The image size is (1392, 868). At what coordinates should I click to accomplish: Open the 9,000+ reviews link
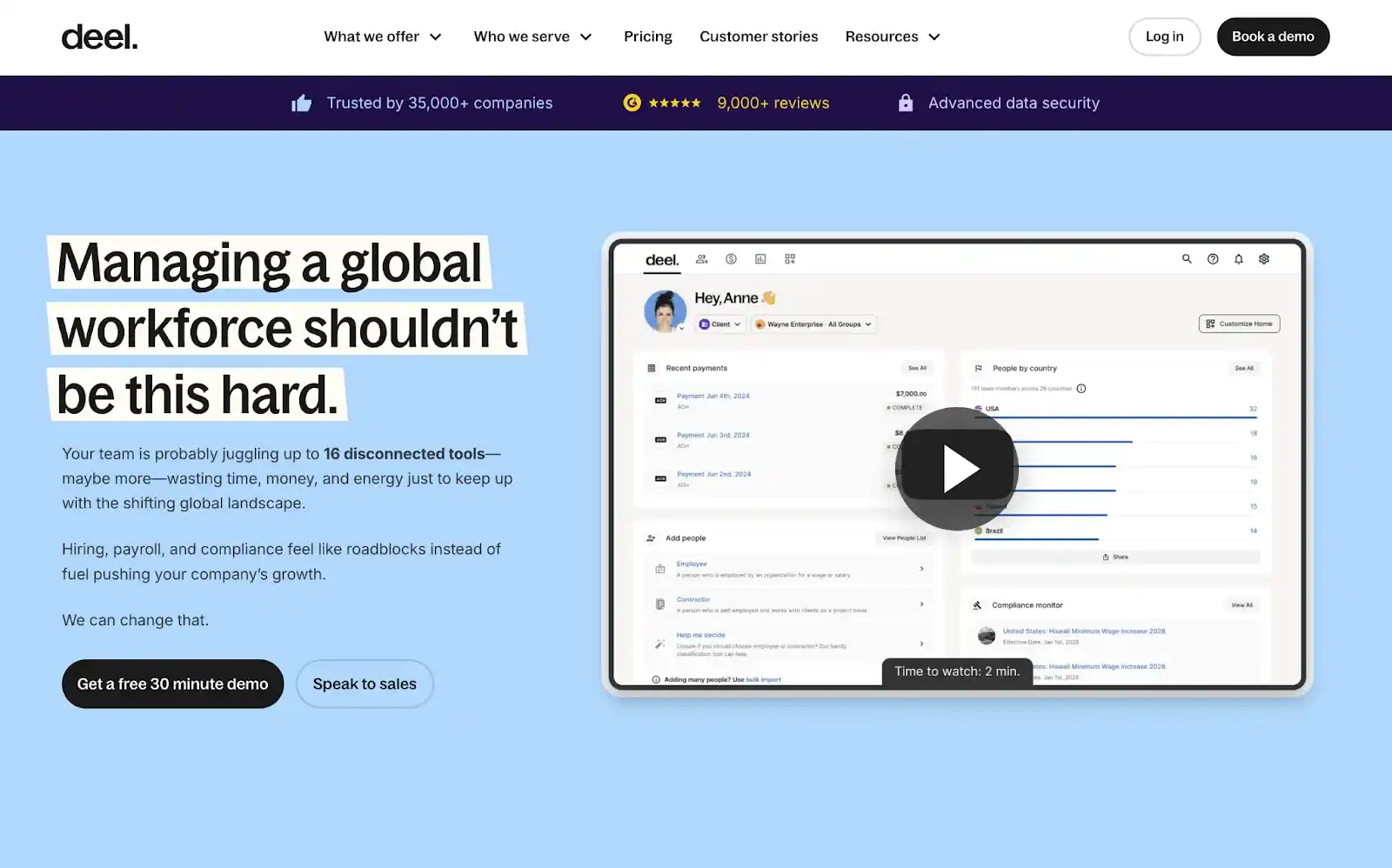(773, 103)
